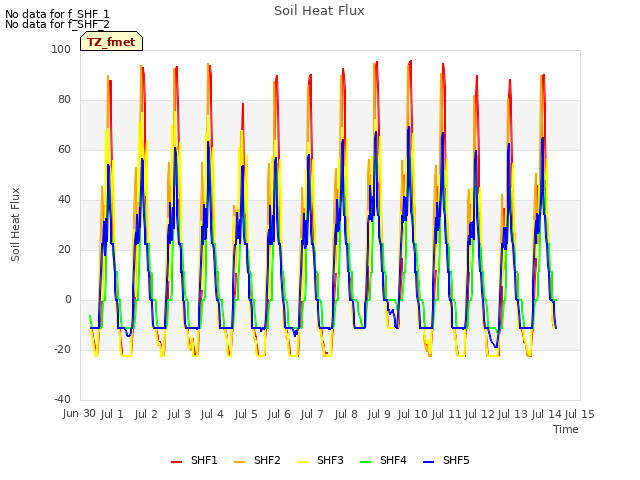Click the Jul 13 x-axis tick label

513,414
